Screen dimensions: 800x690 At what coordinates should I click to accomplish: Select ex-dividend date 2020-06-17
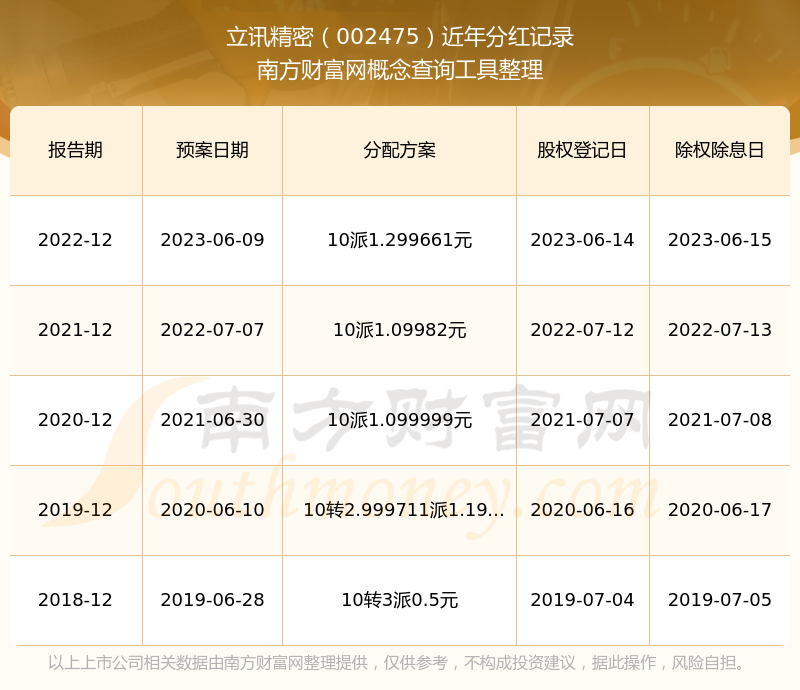tap(719, 509)
